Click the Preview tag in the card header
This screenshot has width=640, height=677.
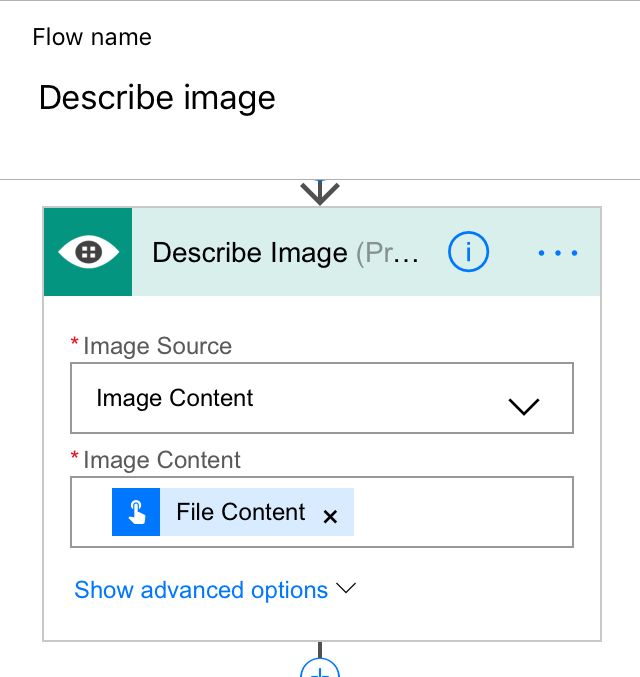click(x=388, y=252)
